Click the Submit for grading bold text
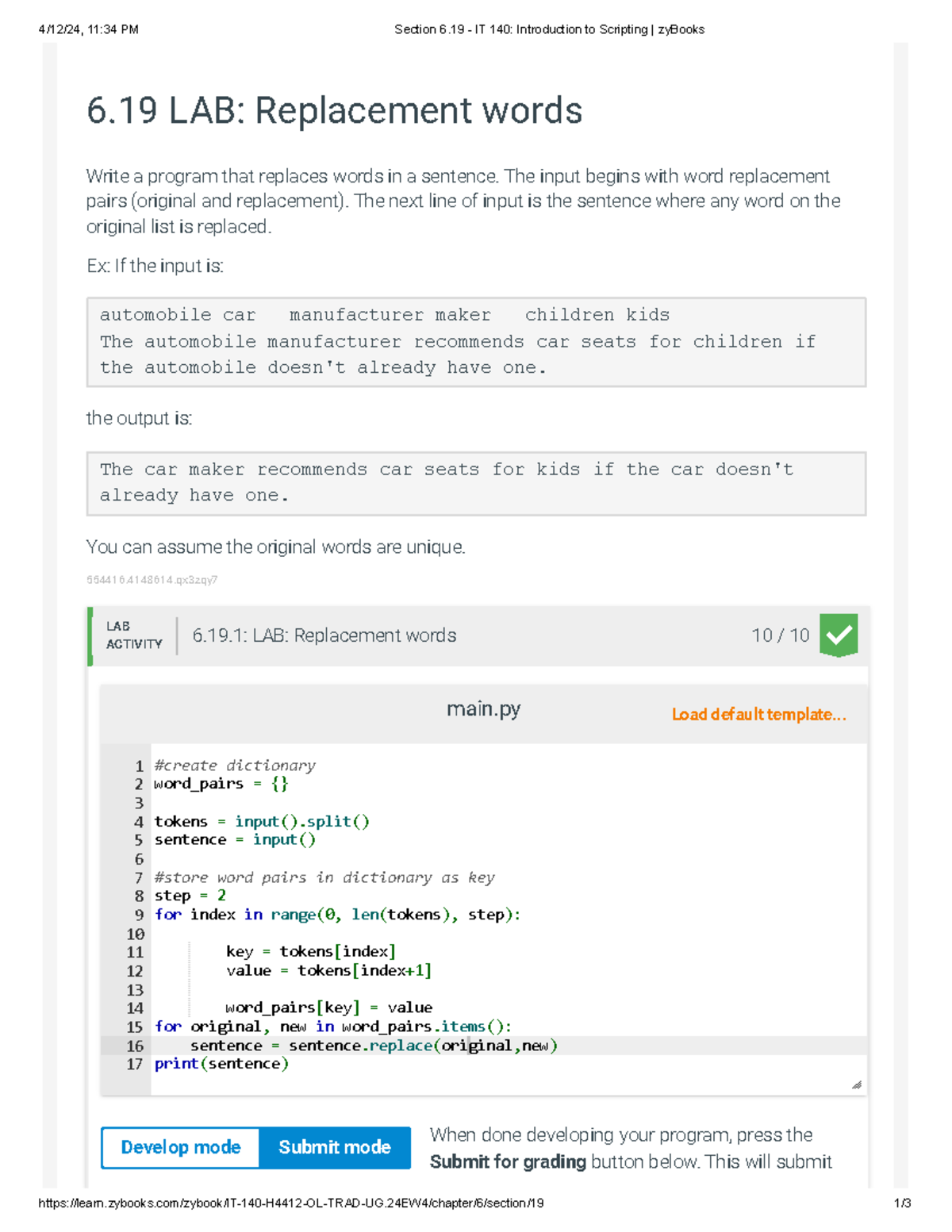 (509, 1161)
